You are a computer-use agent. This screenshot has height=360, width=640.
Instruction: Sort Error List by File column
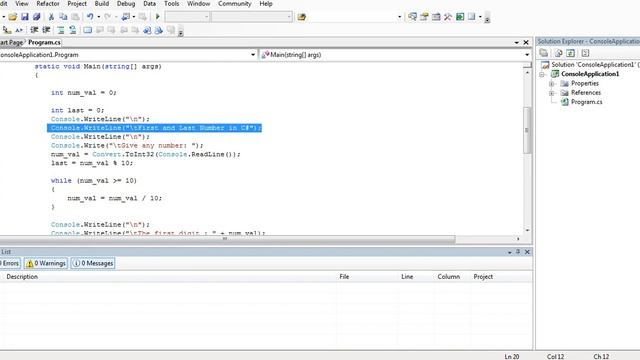pyautogui.click(x=344, y=277)
